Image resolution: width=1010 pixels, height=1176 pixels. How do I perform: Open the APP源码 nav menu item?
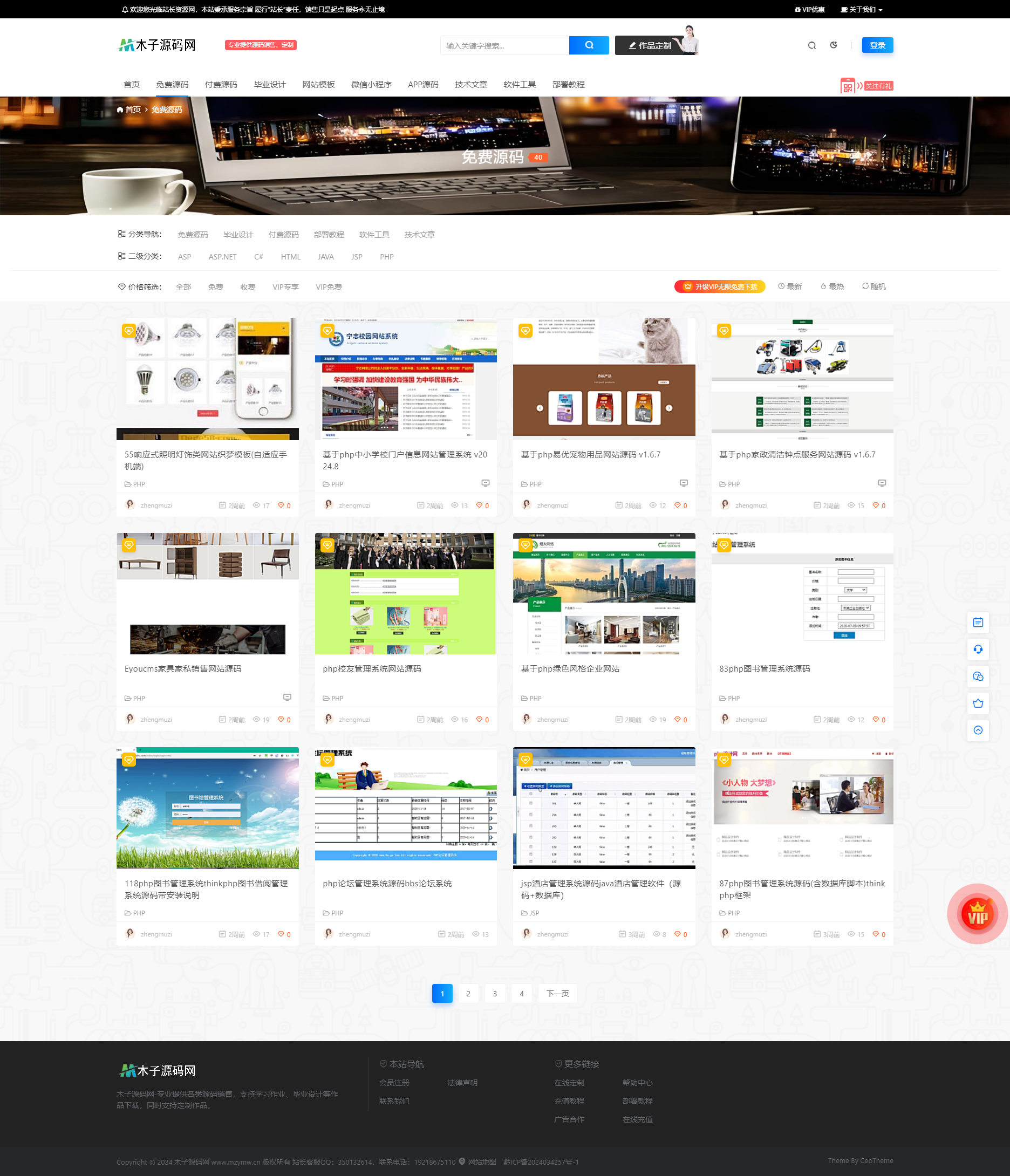pyautogui.click(x=423, y=85)
